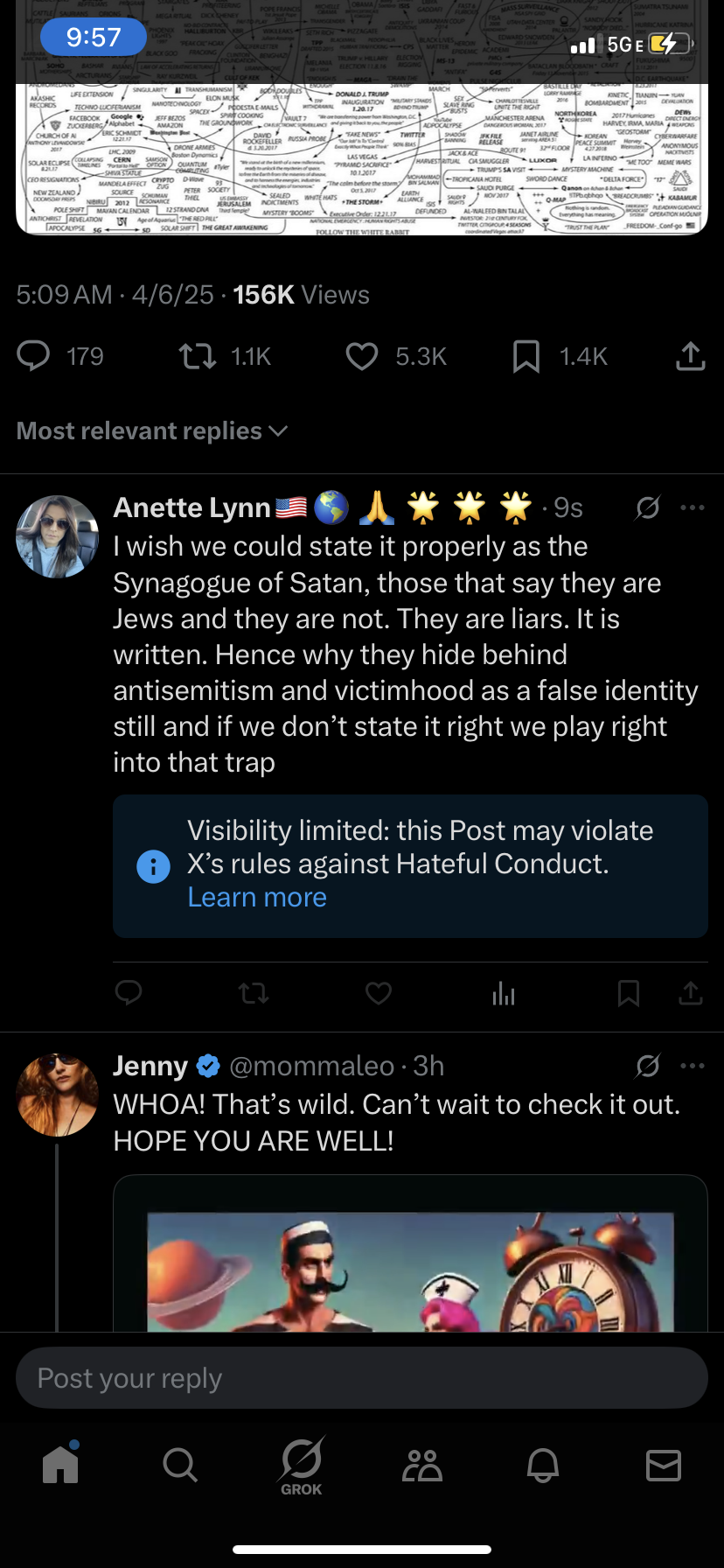This screenshot has height=1568, width=724.
Task: Open Communities from the bottom bar
Action: pos(422,1465)
